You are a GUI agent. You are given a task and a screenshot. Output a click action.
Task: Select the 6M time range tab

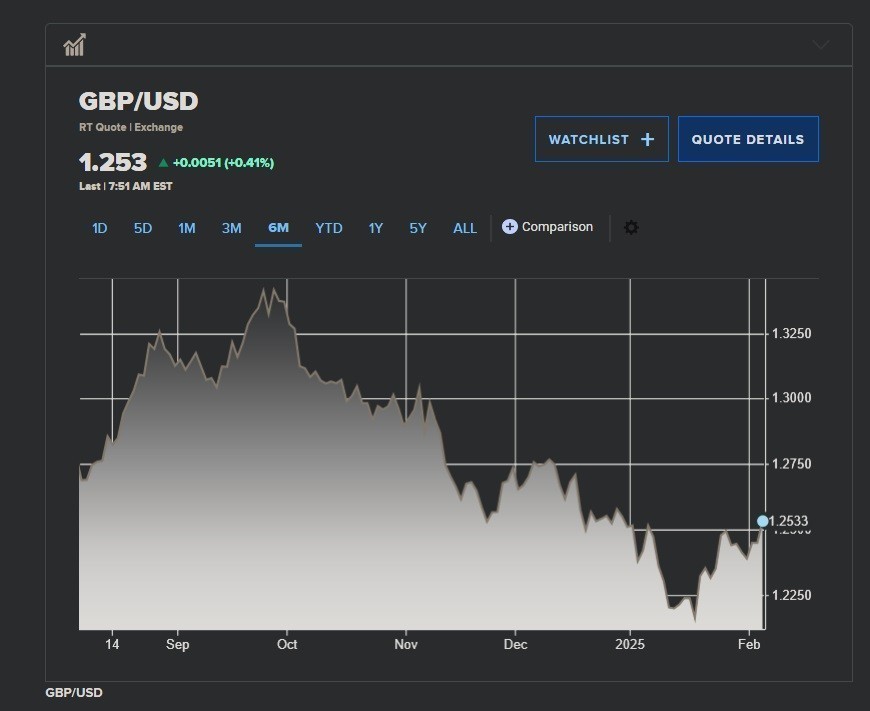pyautogui.click(x=278, y=228)
